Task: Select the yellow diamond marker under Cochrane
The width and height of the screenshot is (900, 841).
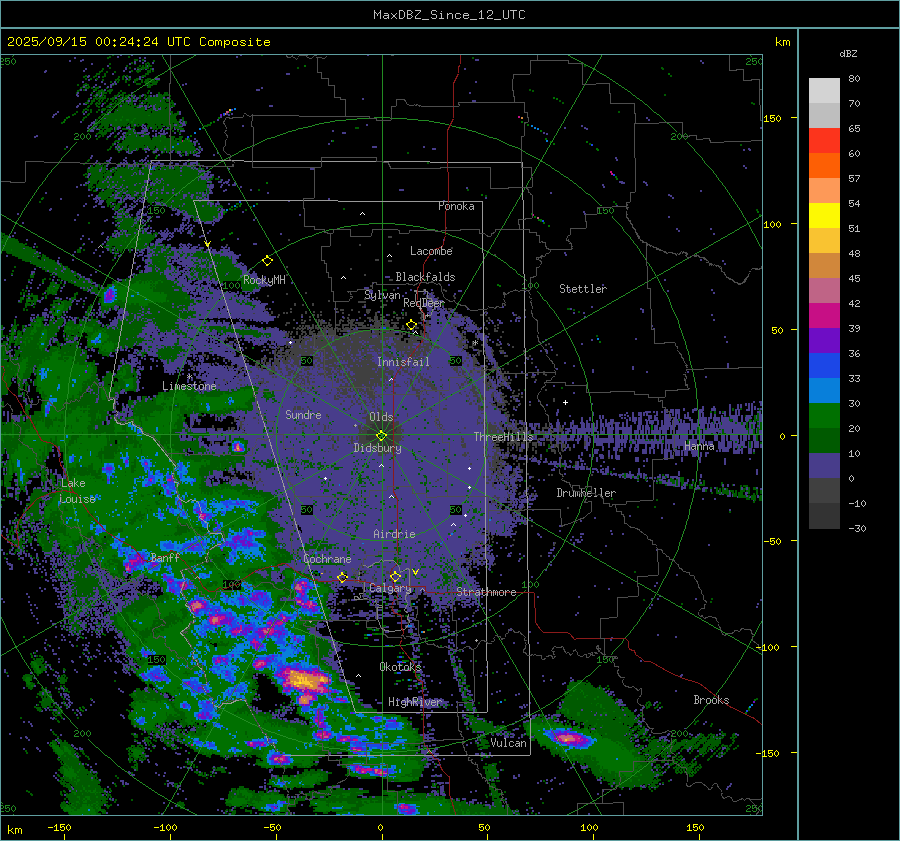Action: tap(343, 577)
